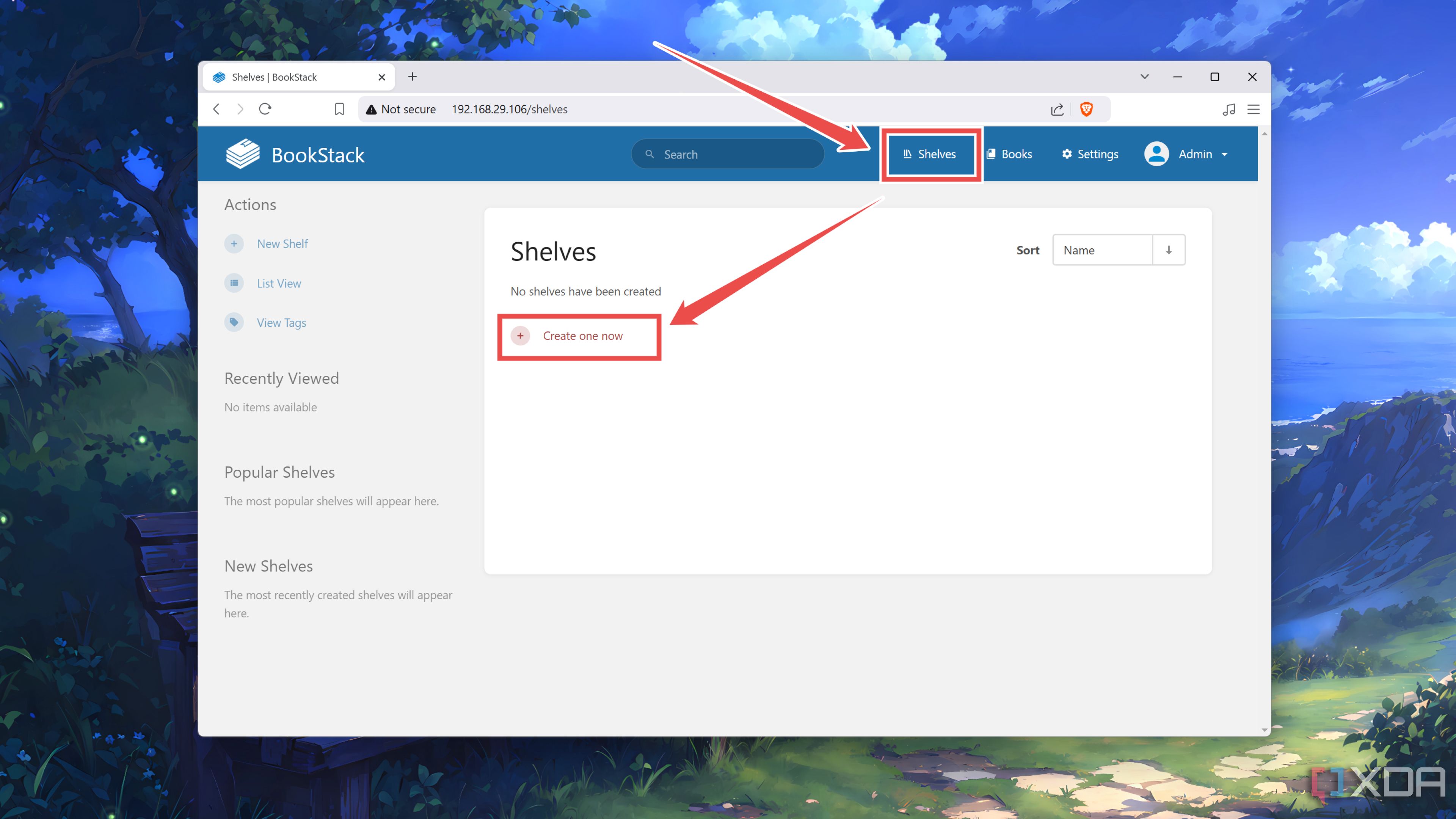Click the descending sort order button
The height and width of the screenshot is (819, 1456).
click(x=1168, y=249)
